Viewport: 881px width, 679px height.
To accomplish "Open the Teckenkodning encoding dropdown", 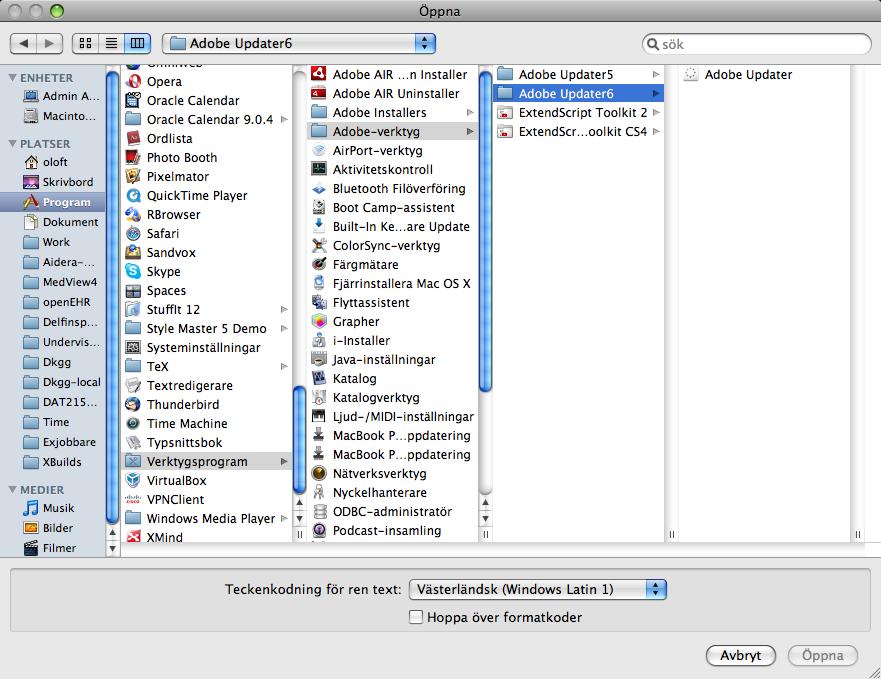I will pyautogui.click(x=538, y=589).
